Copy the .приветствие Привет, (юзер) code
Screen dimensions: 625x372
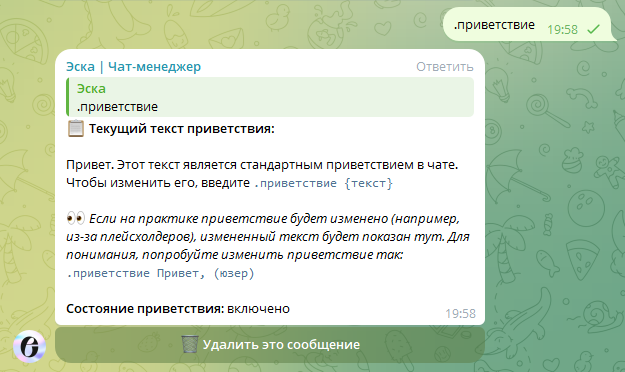tap(160, 274)
